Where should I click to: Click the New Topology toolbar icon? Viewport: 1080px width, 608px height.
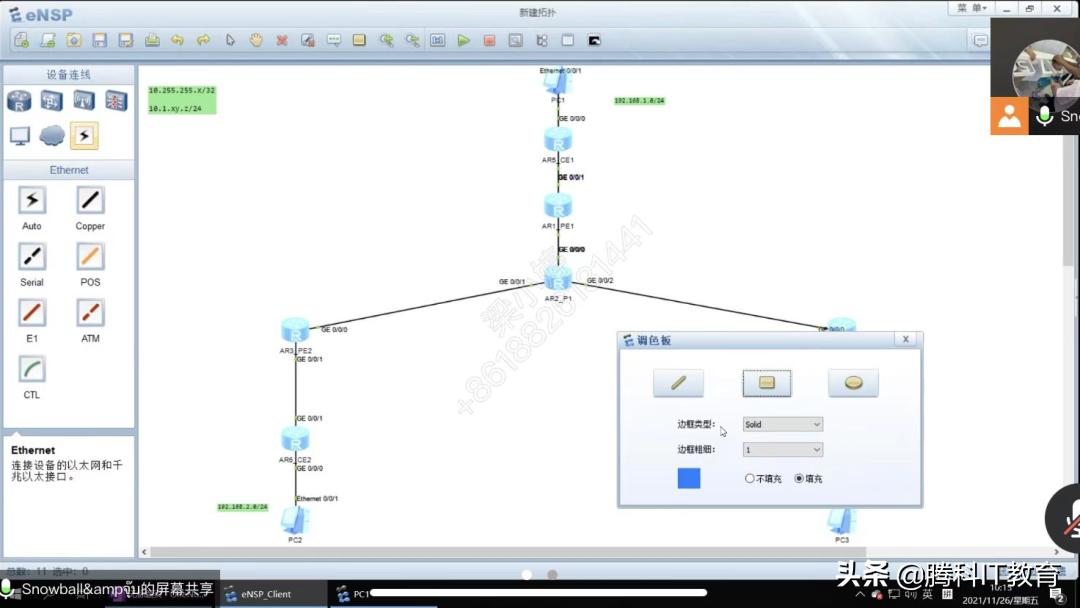[21, 40]
